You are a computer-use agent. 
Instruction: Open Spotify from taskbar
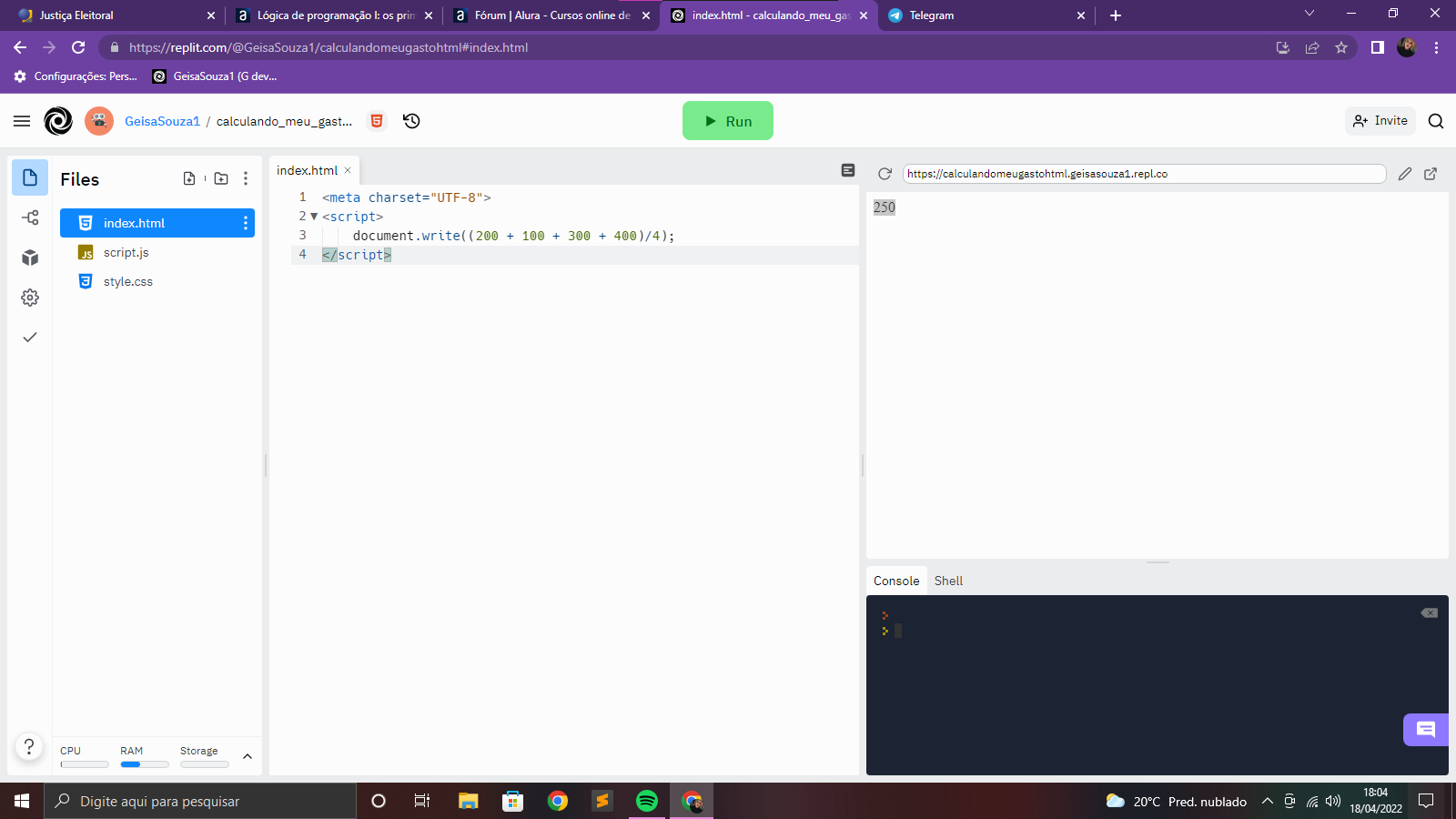coord(647,801)
